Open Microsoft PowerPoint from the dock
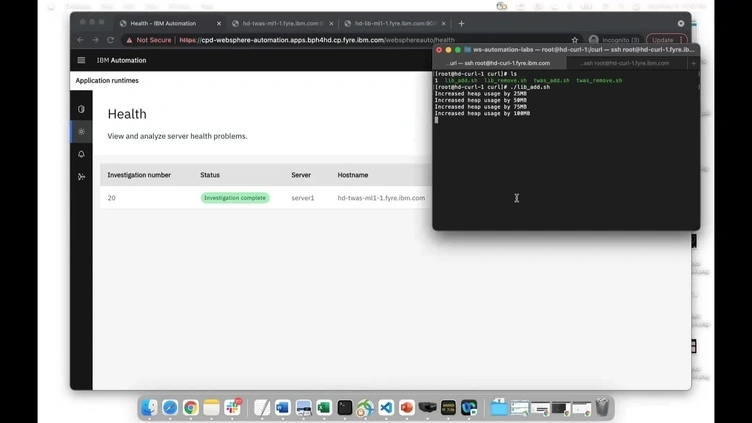Screen dimensions: 752x423 (407, 408)
